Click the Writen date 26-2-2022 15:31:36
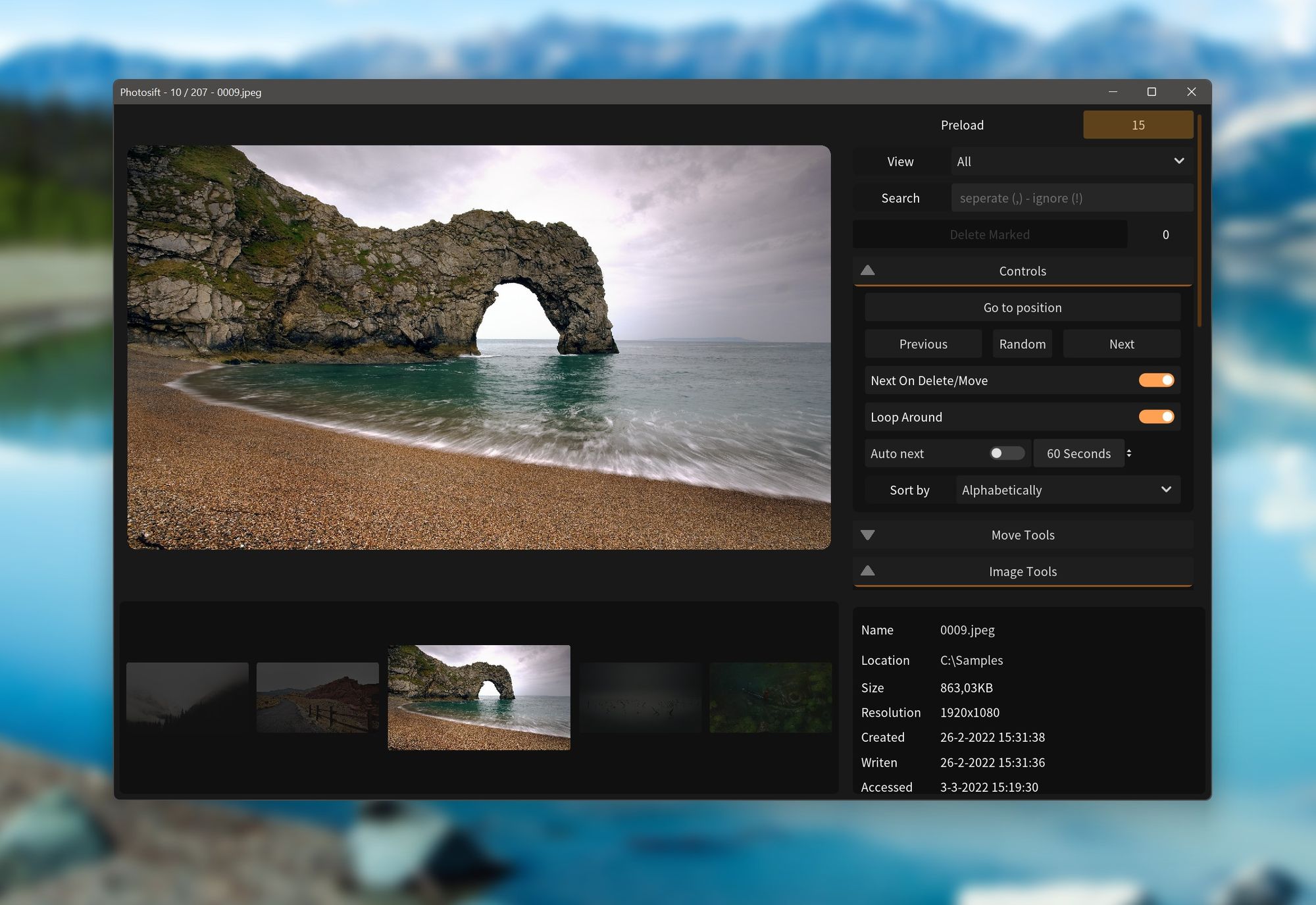Screen dimensions: 1316x905 (x=992, y=762)
